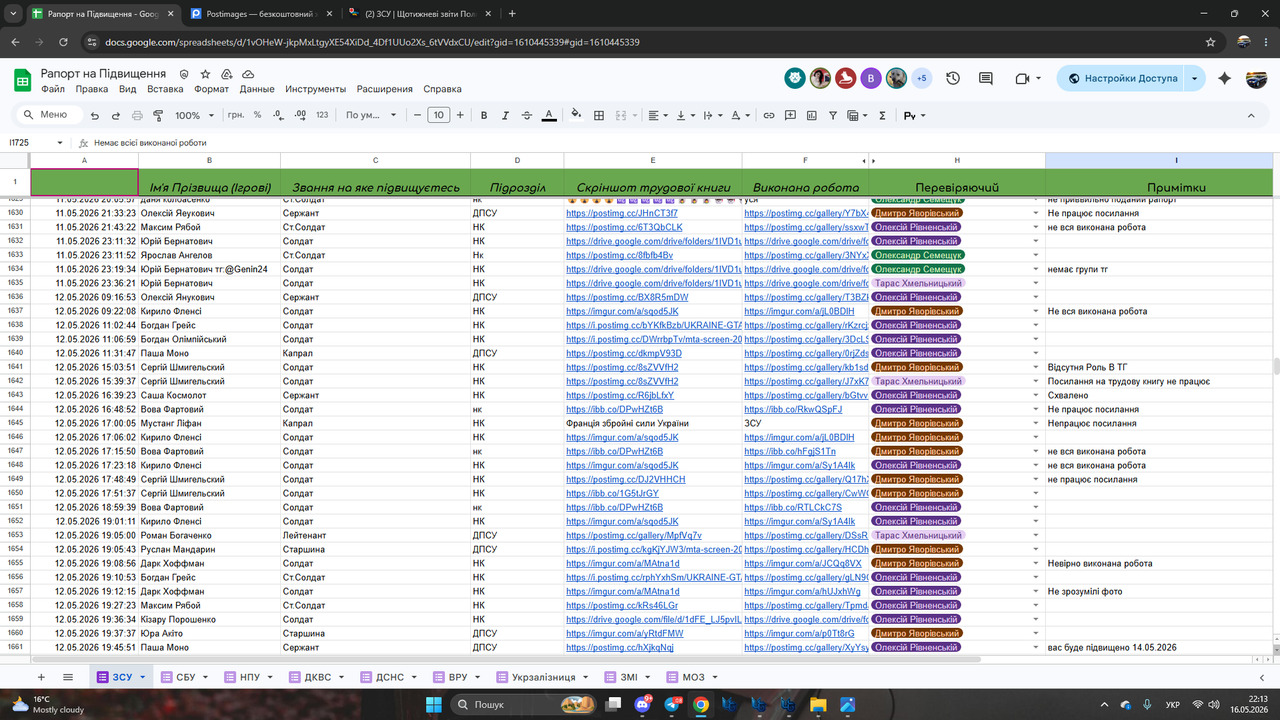
Task: Check cloud save document status
Action: tap(247, 74)
